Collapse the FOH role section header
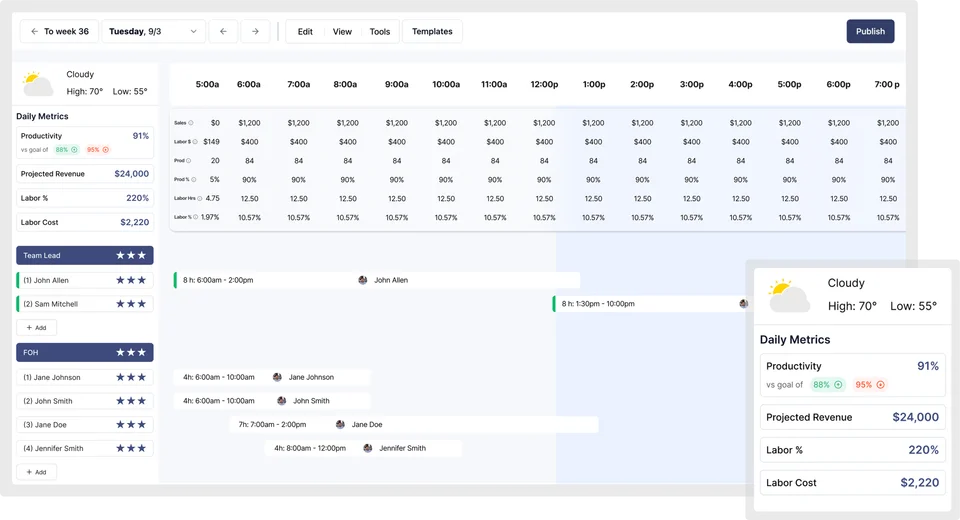 [x=85, y=352]
